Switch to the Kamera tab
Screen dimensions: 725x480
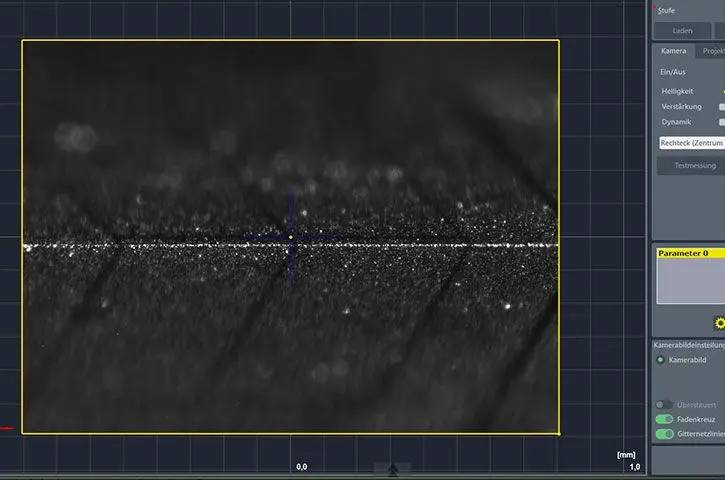[673, 51]
